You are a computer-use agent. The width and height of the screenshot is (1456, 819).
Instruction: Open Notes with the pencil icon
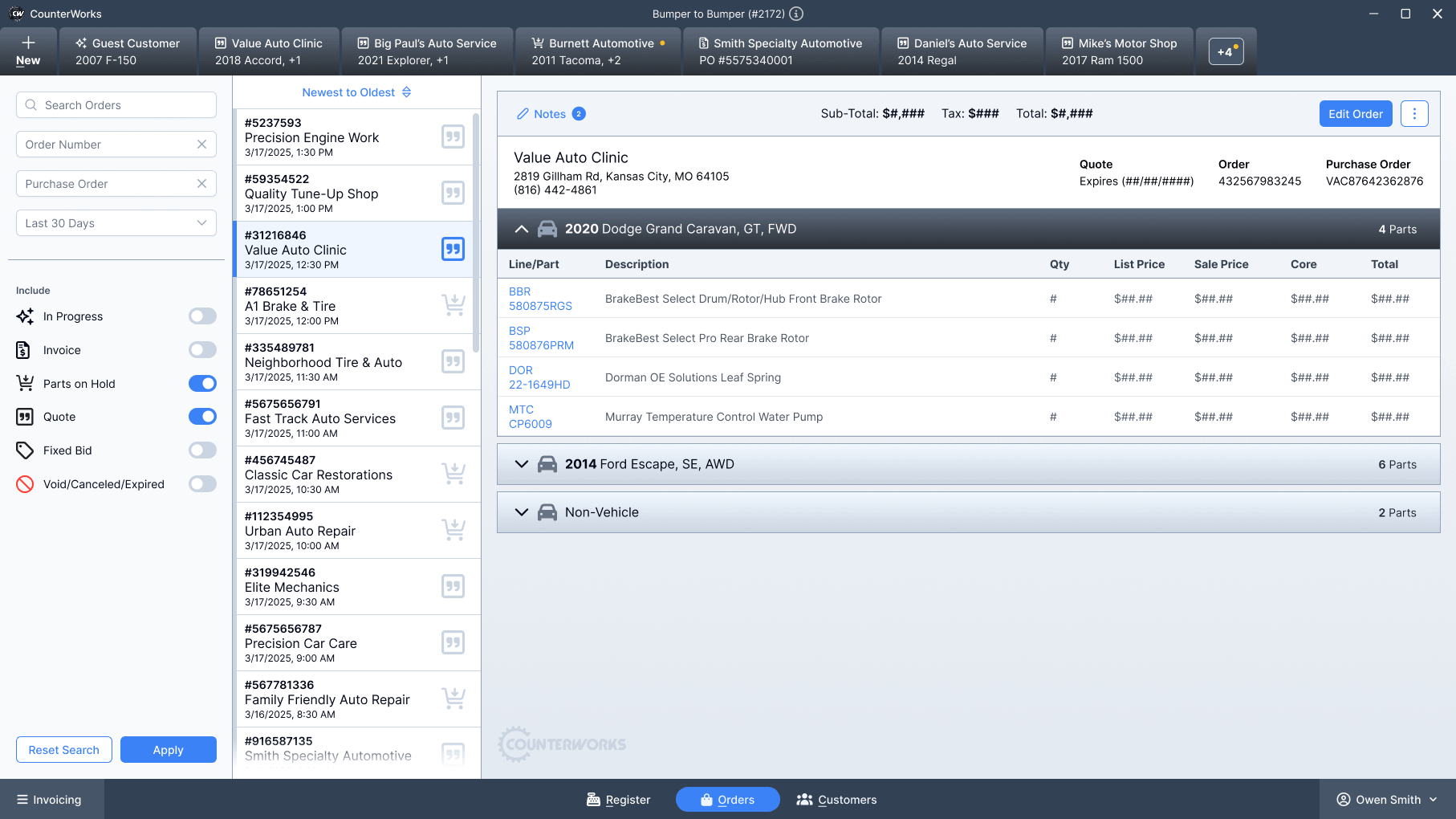(x=523, y=114)
